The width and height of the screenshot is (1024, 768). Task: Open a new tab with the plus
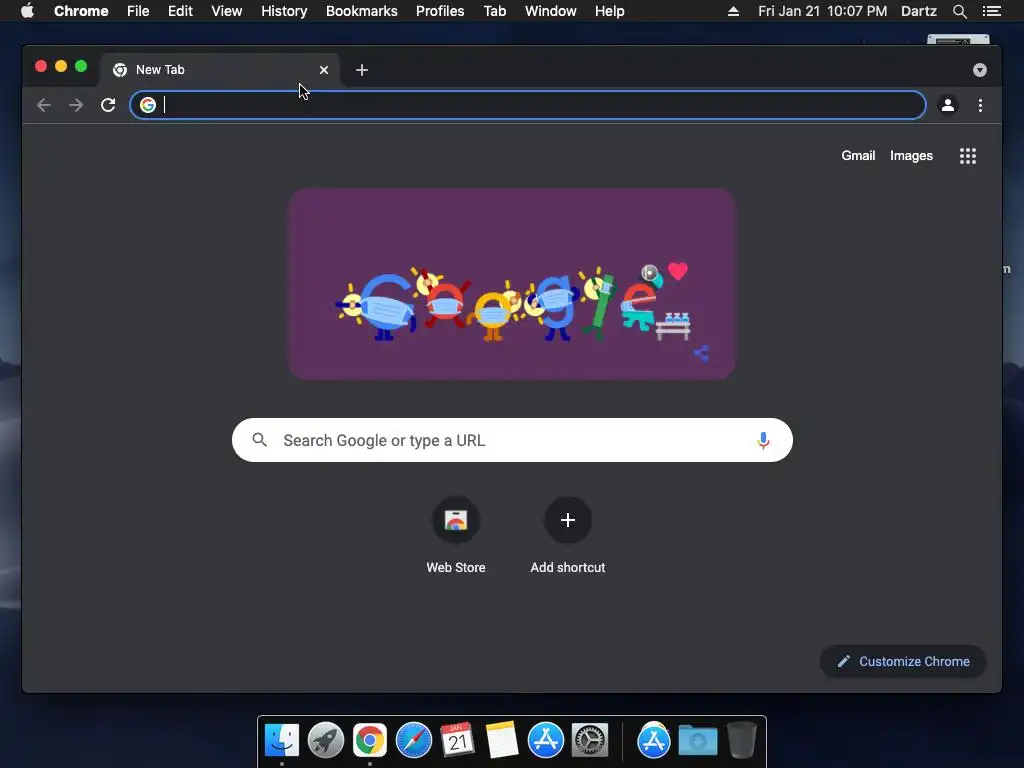click(362, 70)
